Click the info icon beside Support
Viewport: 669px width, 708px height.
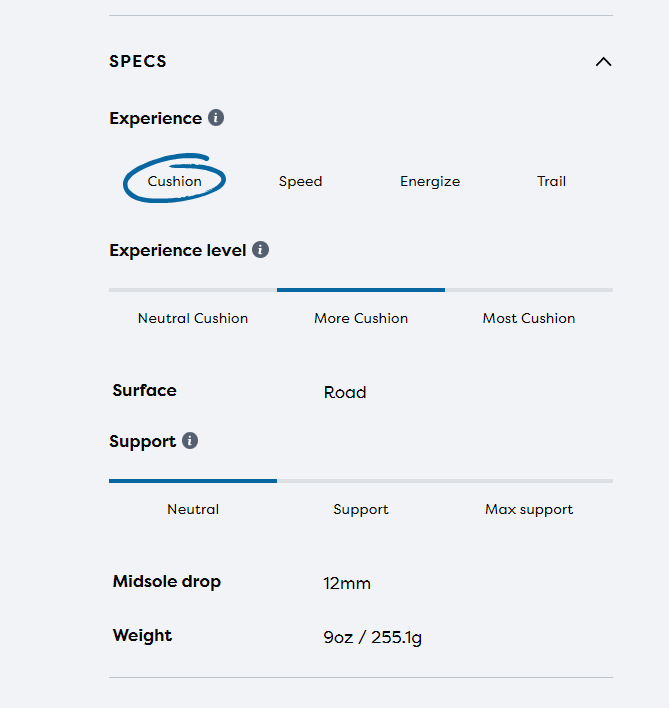point(190,441)
